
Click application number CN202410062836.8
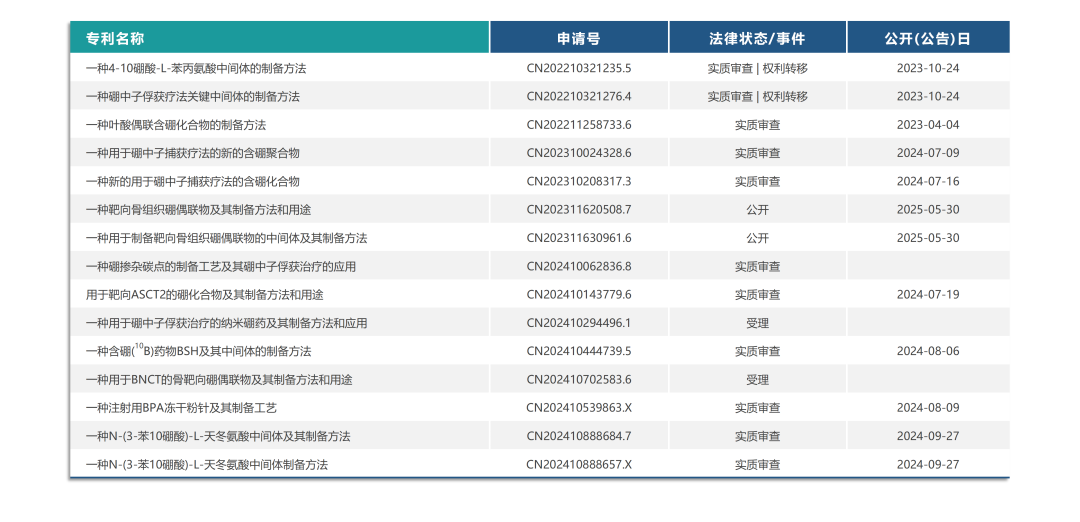click(x=579, y=266)
